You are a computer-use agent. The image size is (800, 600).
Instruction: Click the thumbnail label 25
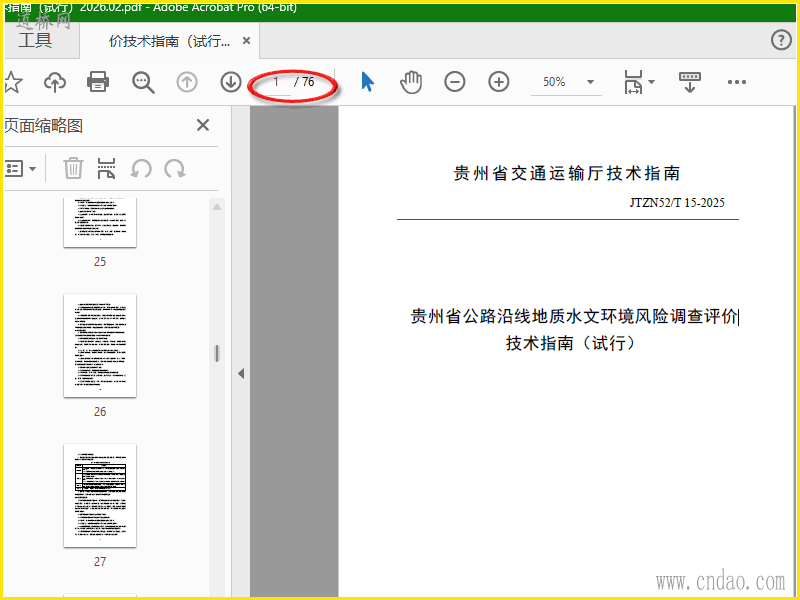pyautogui.click(x=100, y=262)
